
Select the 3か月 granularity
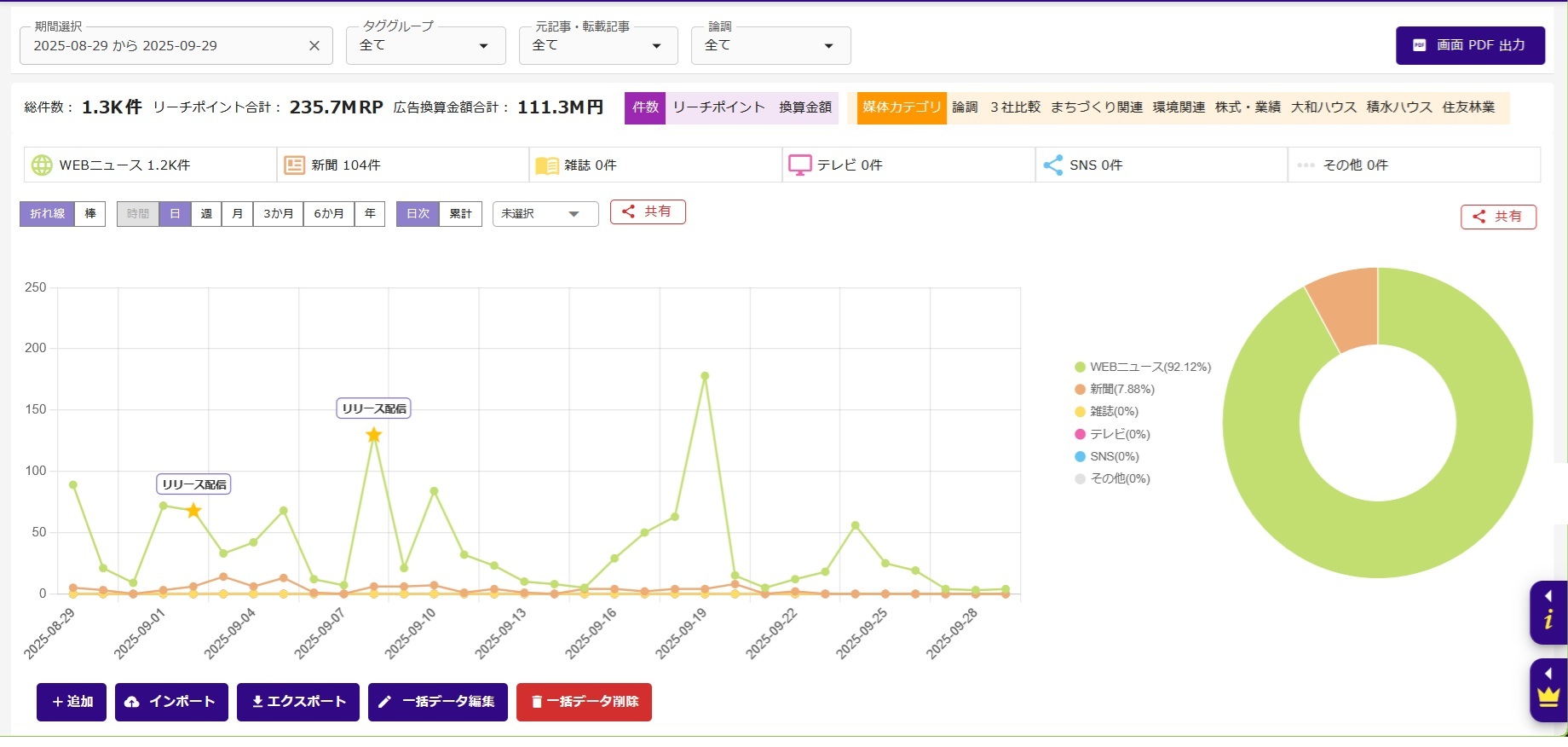click(x=279, y=214)
